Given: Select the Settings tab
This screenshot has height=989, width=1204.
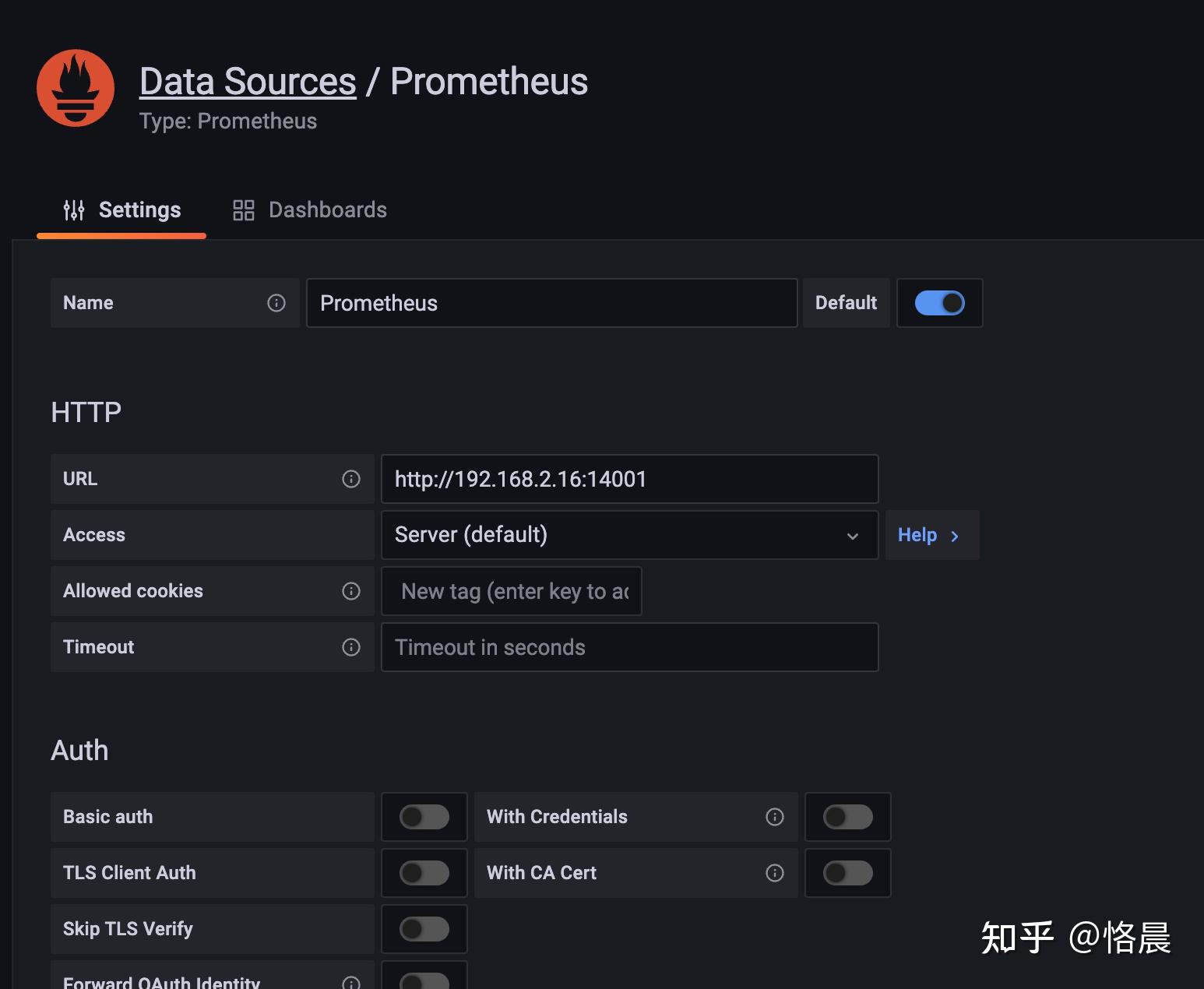Looking at the screenshot, I should click(139, 209).
